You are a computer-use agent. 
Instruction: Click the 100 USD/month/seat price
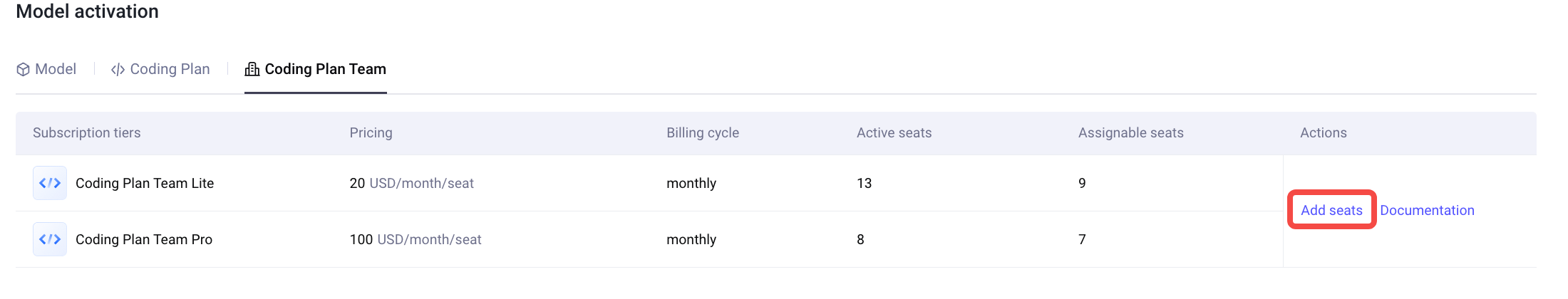(416, 239)
